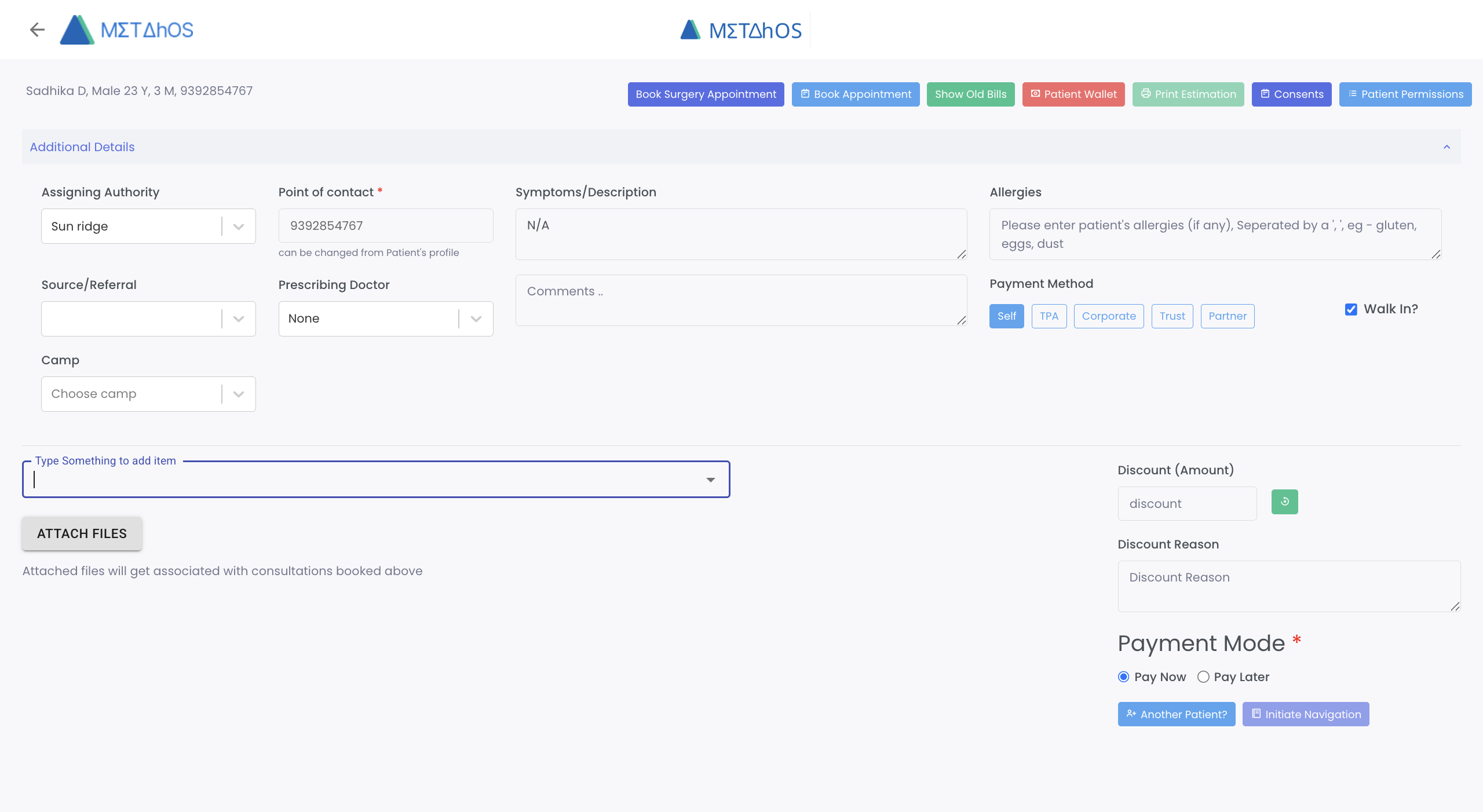Click Another Patient add-user button

coord(1176,714)
